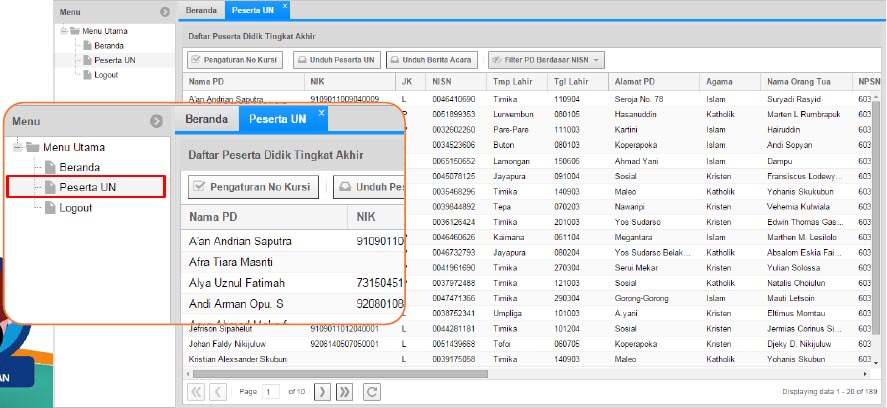This screenshot has height=408, width=887.
Task: Go to the next page arrow
Action: click(322, 392)
